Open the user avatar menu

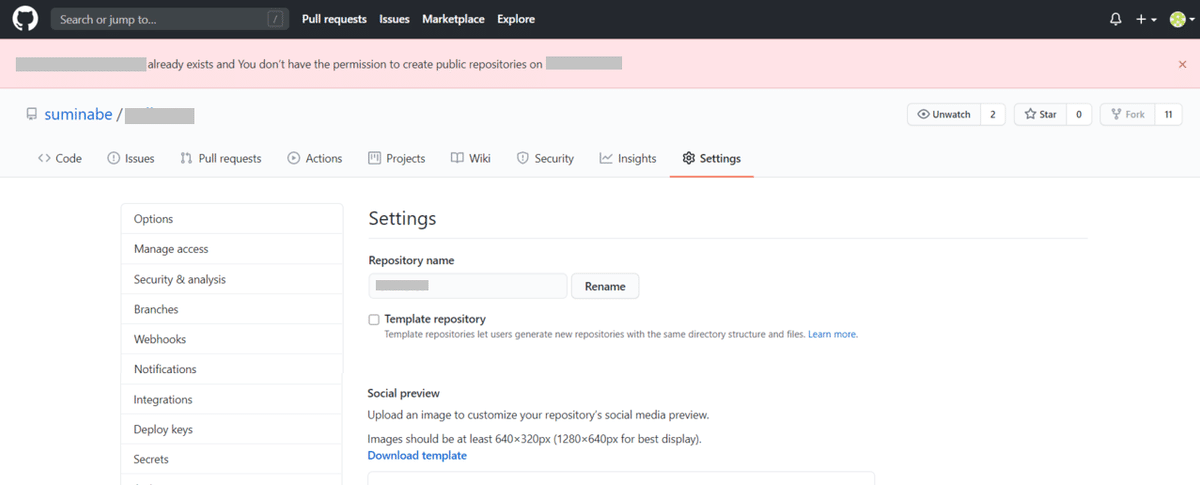click(1180, 19)
